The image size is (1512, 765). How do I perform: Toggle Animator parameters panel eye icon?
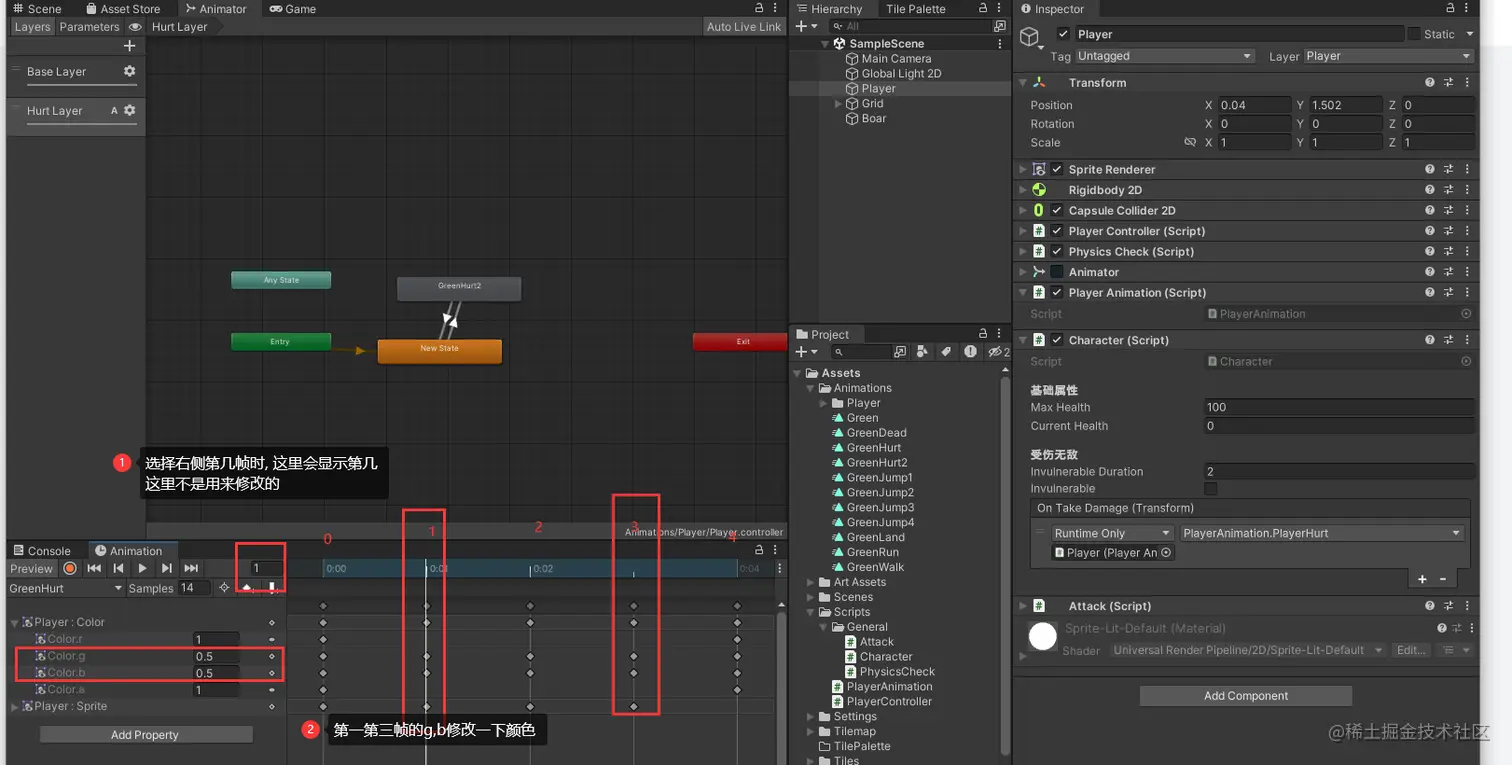[135, 27]
